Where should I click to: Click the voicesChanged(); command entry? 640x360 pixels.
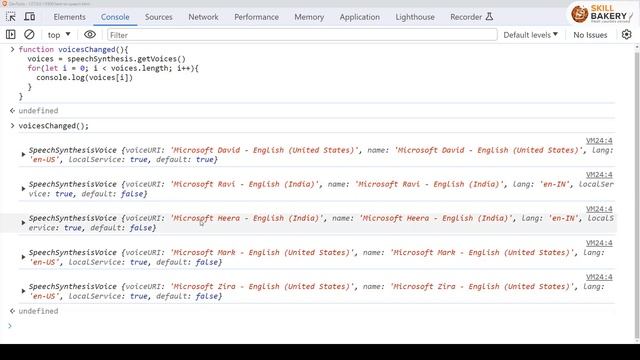(53, 126)
